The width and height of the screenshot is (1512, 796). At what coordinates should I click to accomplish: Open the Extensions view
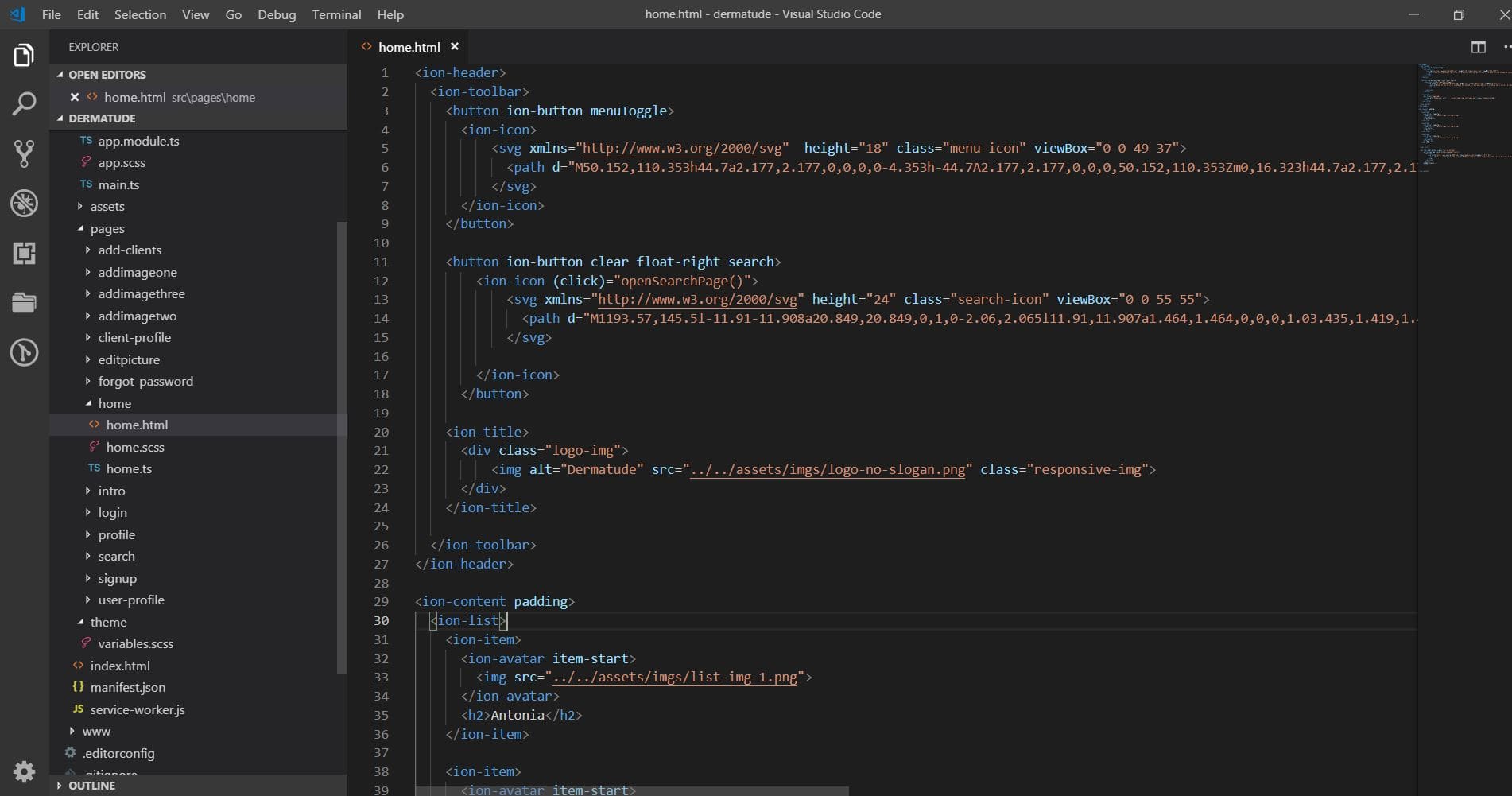(24, 254)
